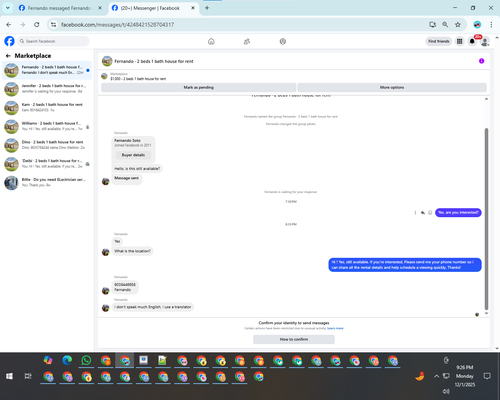Click the Find friends button
Viewport: 500px width, 400px height.
439,41
